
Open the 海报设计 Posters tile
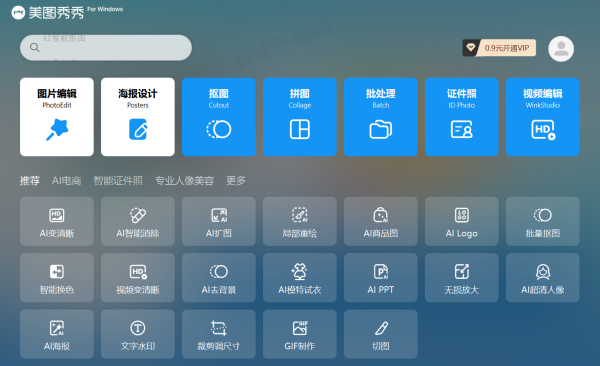[x=138, y=117]
